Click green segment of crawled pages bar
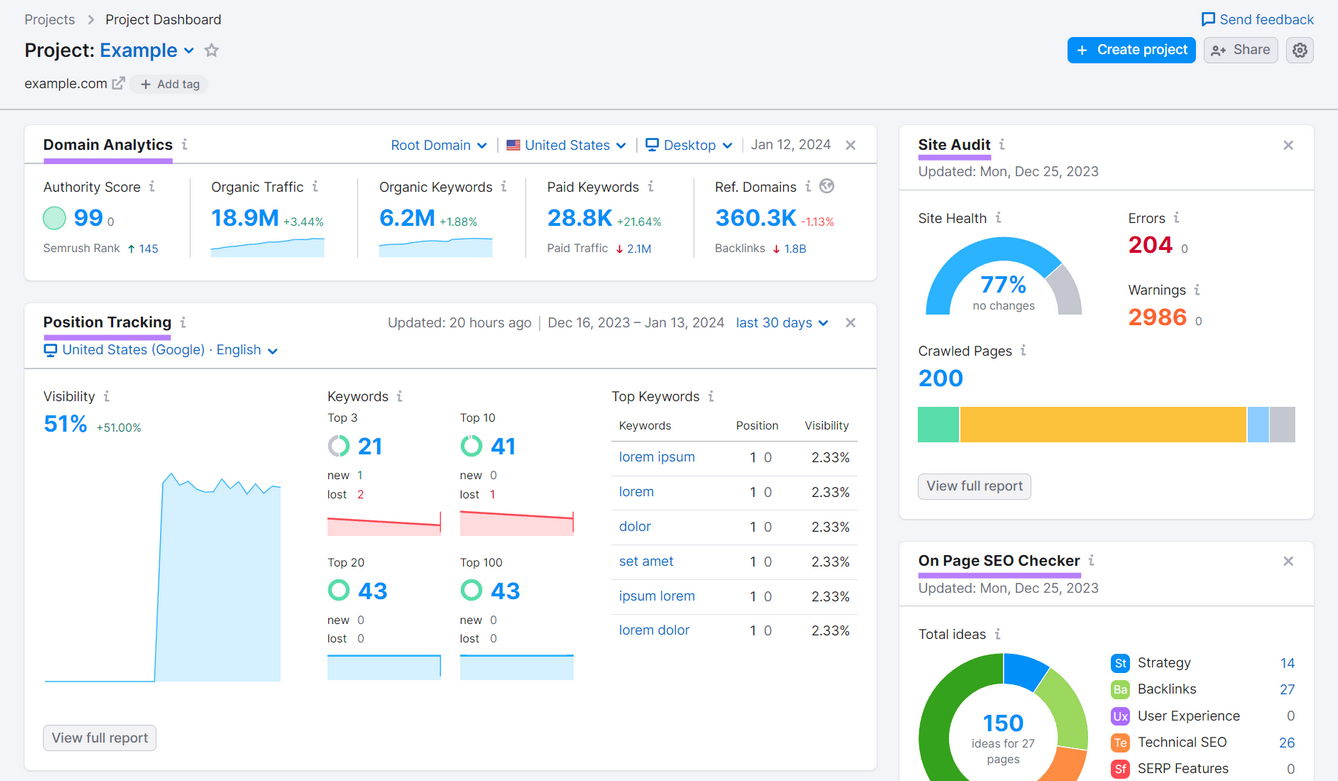Screen dimensions: 1338x781 click(x=938, y=425)
